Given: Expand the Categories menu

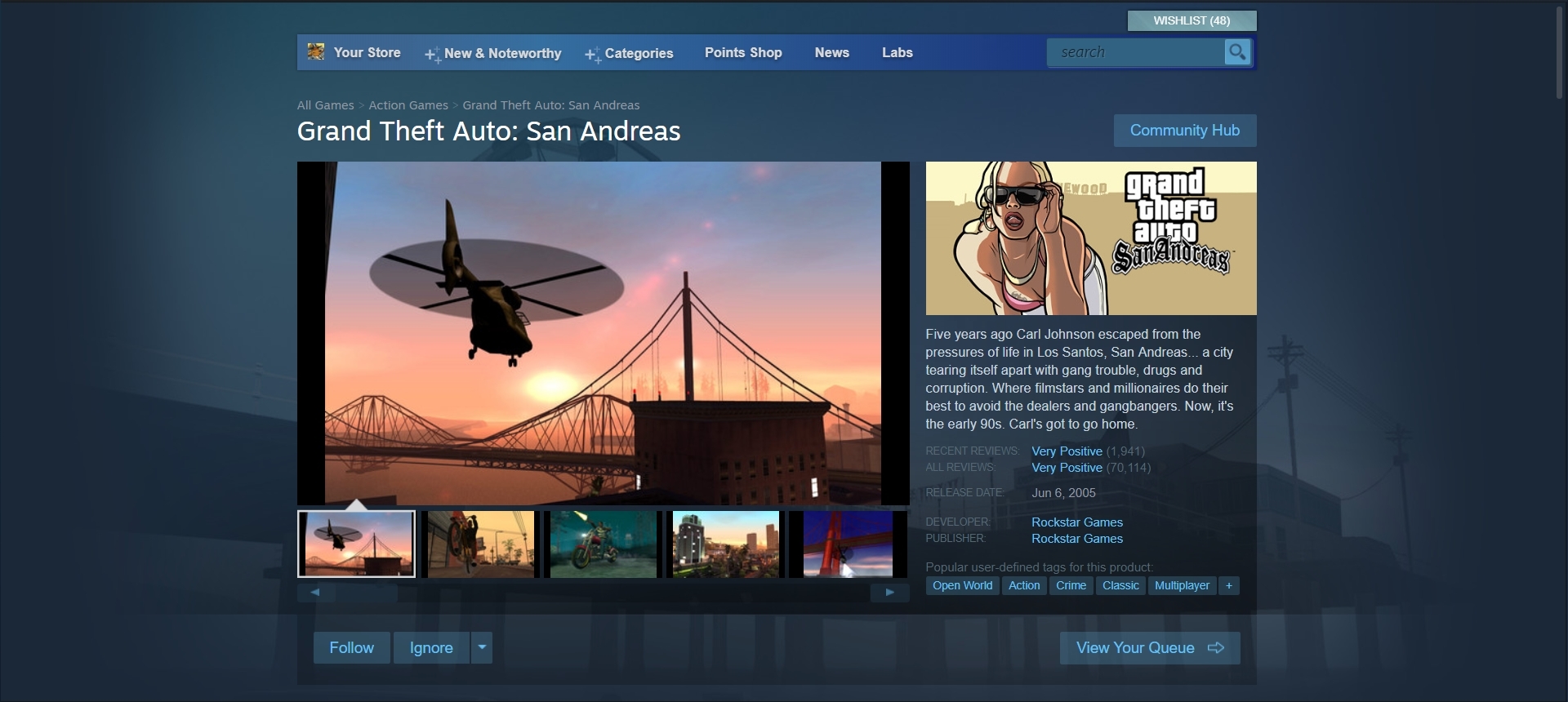Looking at the screenshot, I should 629,53.
